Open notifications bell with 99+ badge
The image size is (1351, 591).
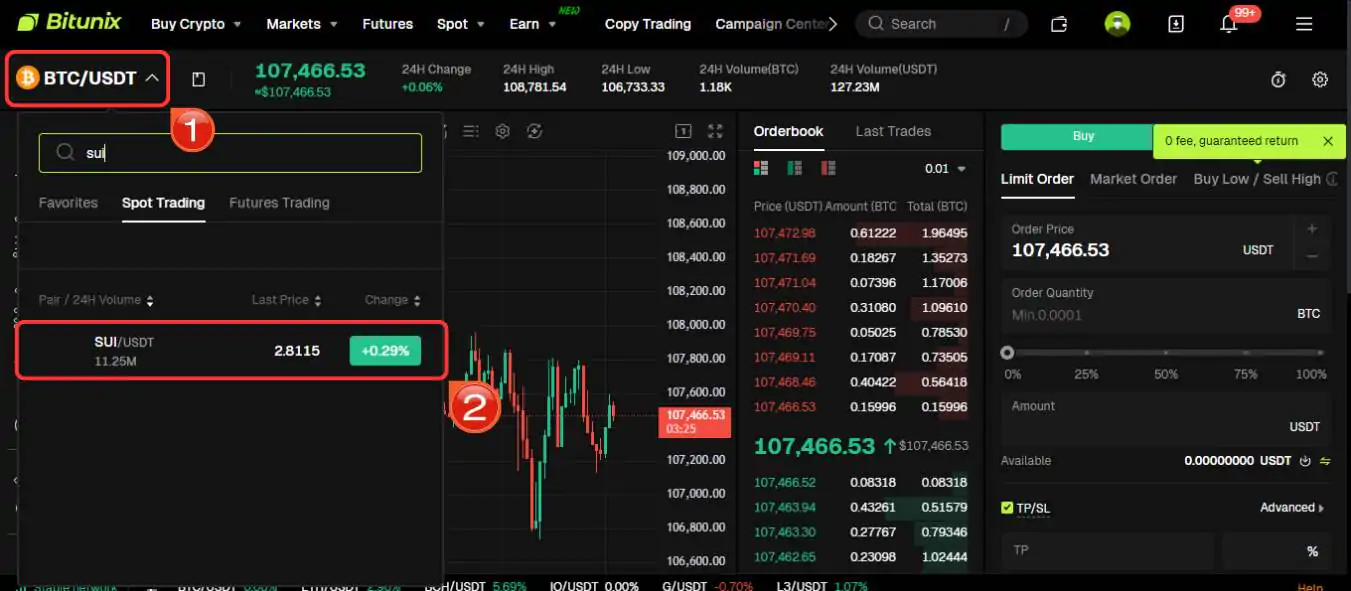click(1230, 24)
